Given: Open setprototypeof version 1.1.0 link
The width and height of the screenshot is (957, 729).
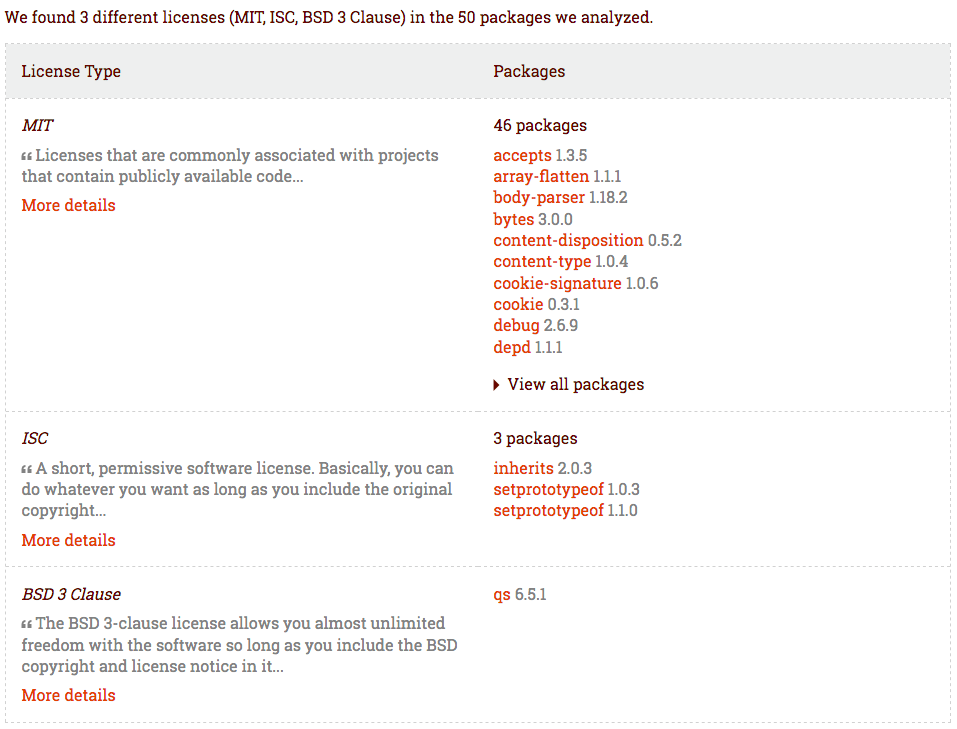Looking at the screenshot, I should [548, 510].
